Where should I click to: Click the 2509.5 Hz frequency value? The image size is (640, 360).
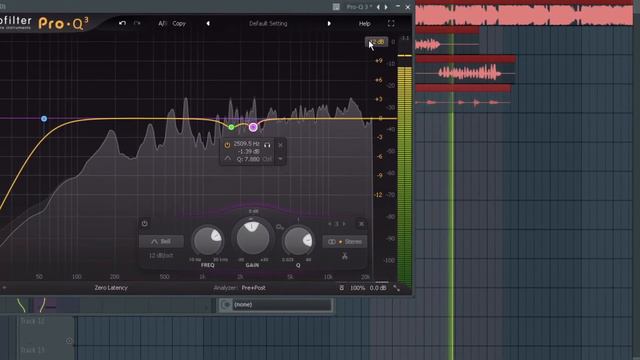click(247, 144)
